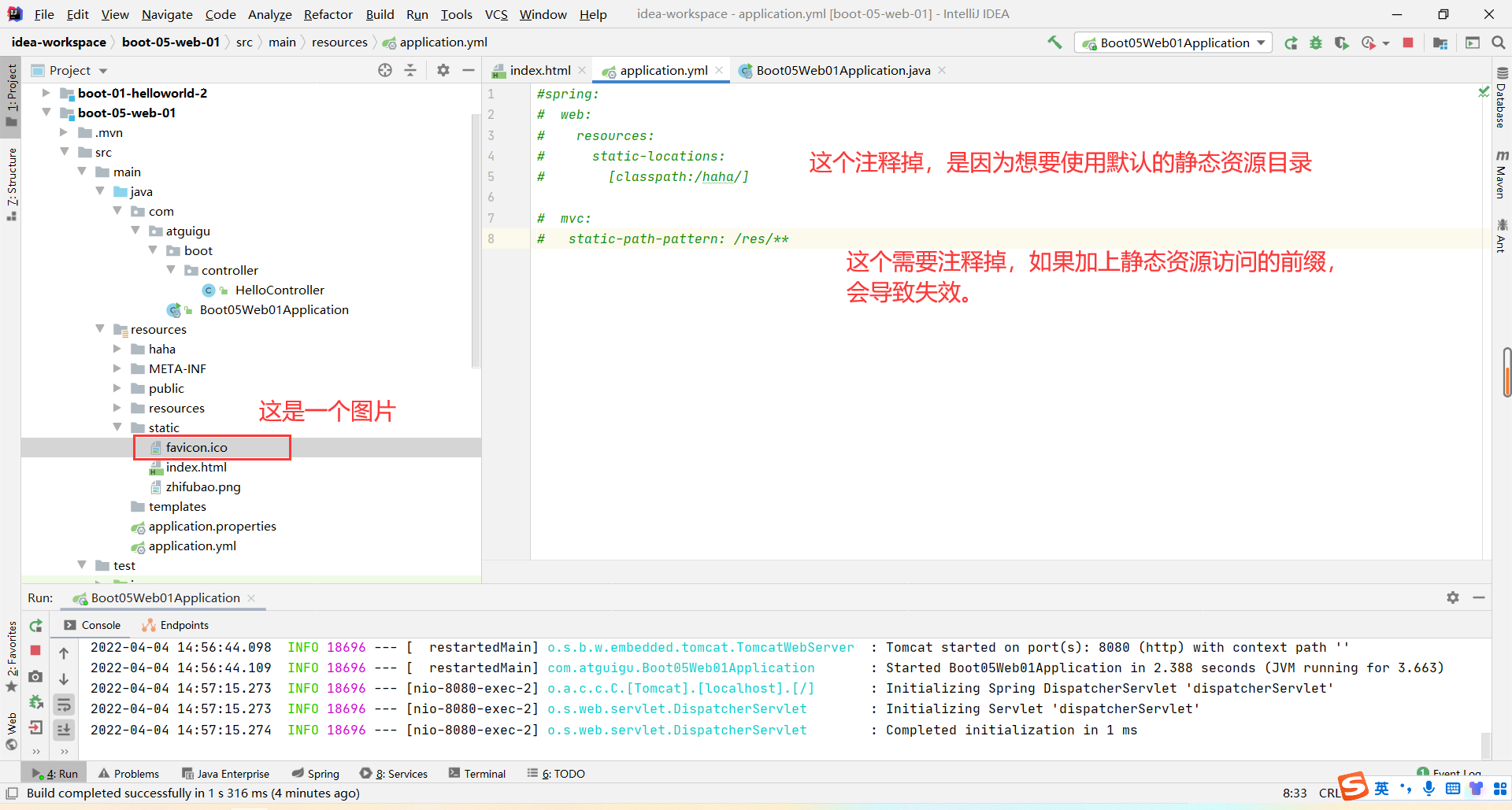Expand the .mvn folder
This screenshot has width=1512, height=810.
64,132
